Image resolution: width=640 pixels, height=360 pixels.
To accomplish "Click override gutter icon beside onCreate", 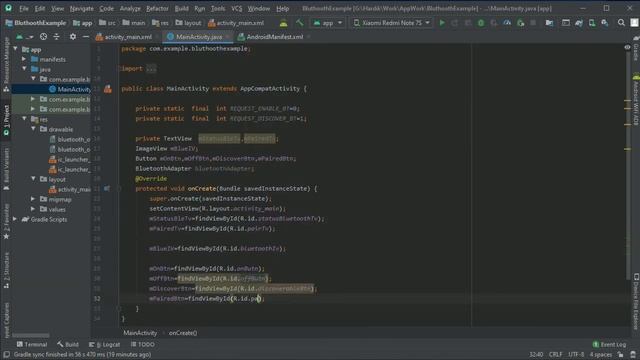I will (107, 189).
